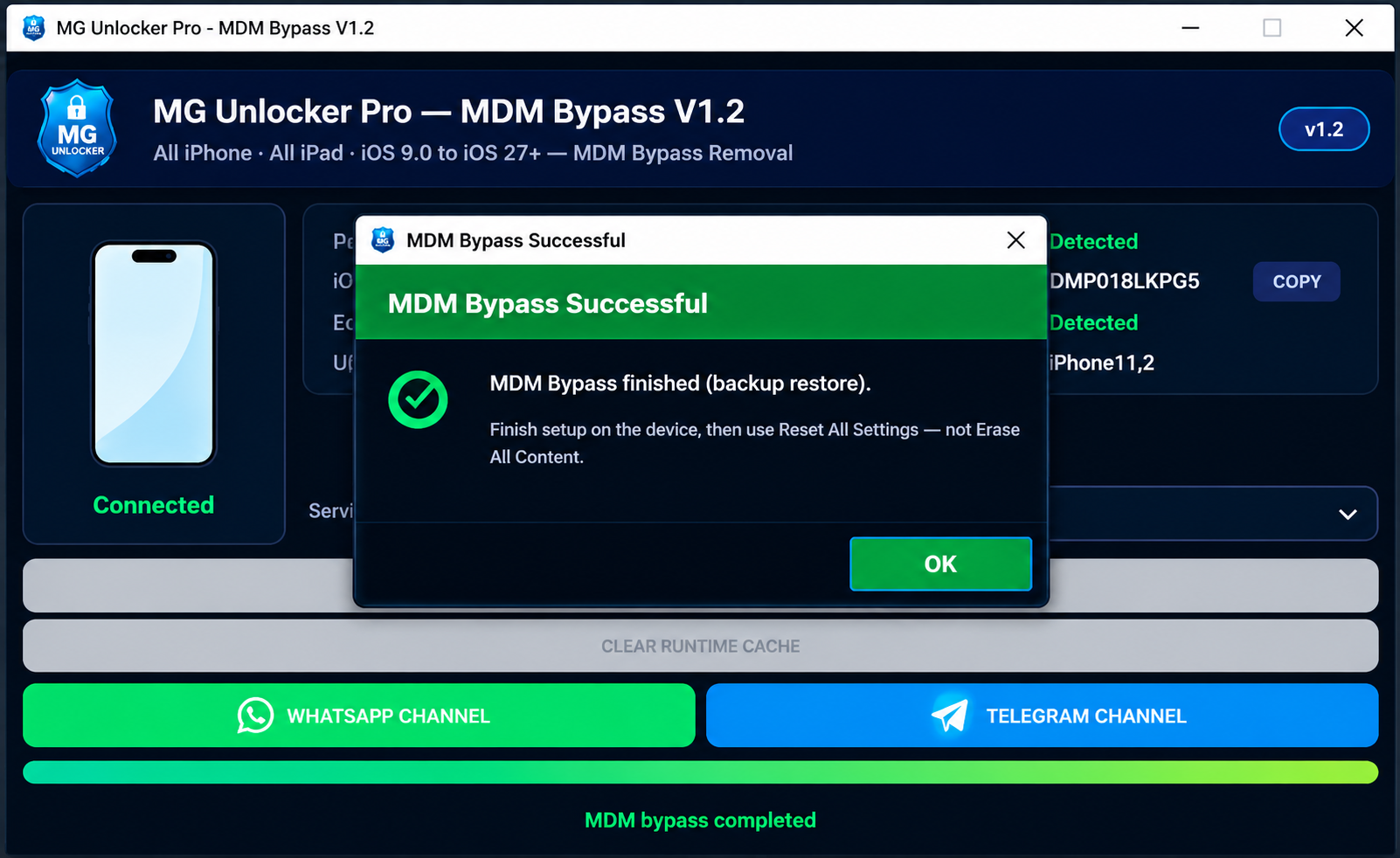Click the WhatsApp icon on the green button
Screen dimensions: 1400x858
pos(255,716)
